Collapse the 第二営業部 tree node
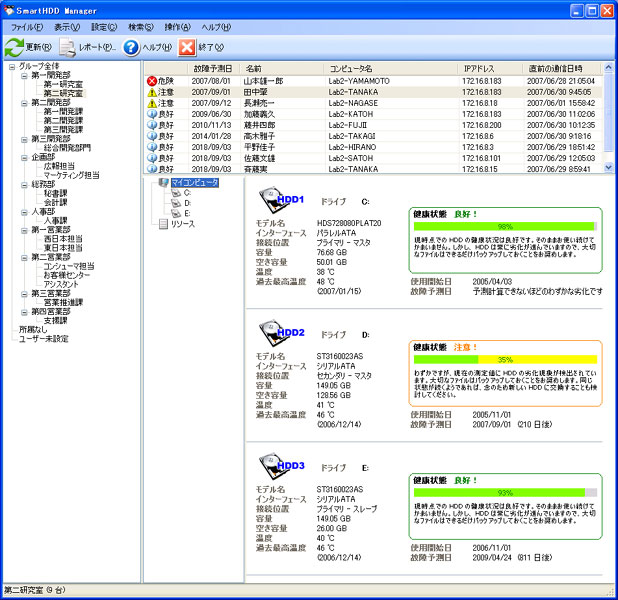Image resolution: width=618 pixels, height=600 pixels. coord(24,257)
